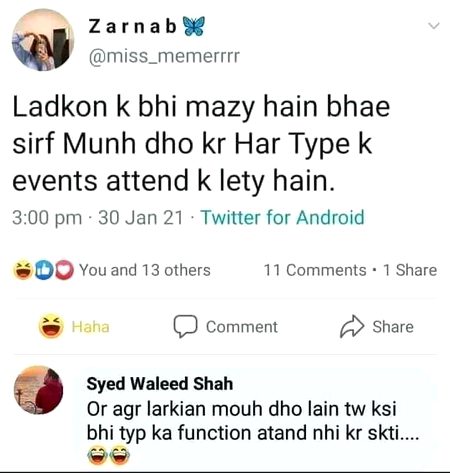Click the 3:00 pm tweet timestamp
This screenshot has width=450, height=473.
tap(47, 218)
